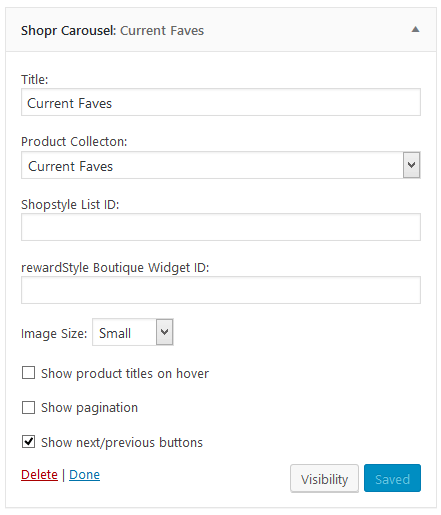Click the rewardStyle Boutique Widget ID field
The image size is (441, 515).
point(221,290)
